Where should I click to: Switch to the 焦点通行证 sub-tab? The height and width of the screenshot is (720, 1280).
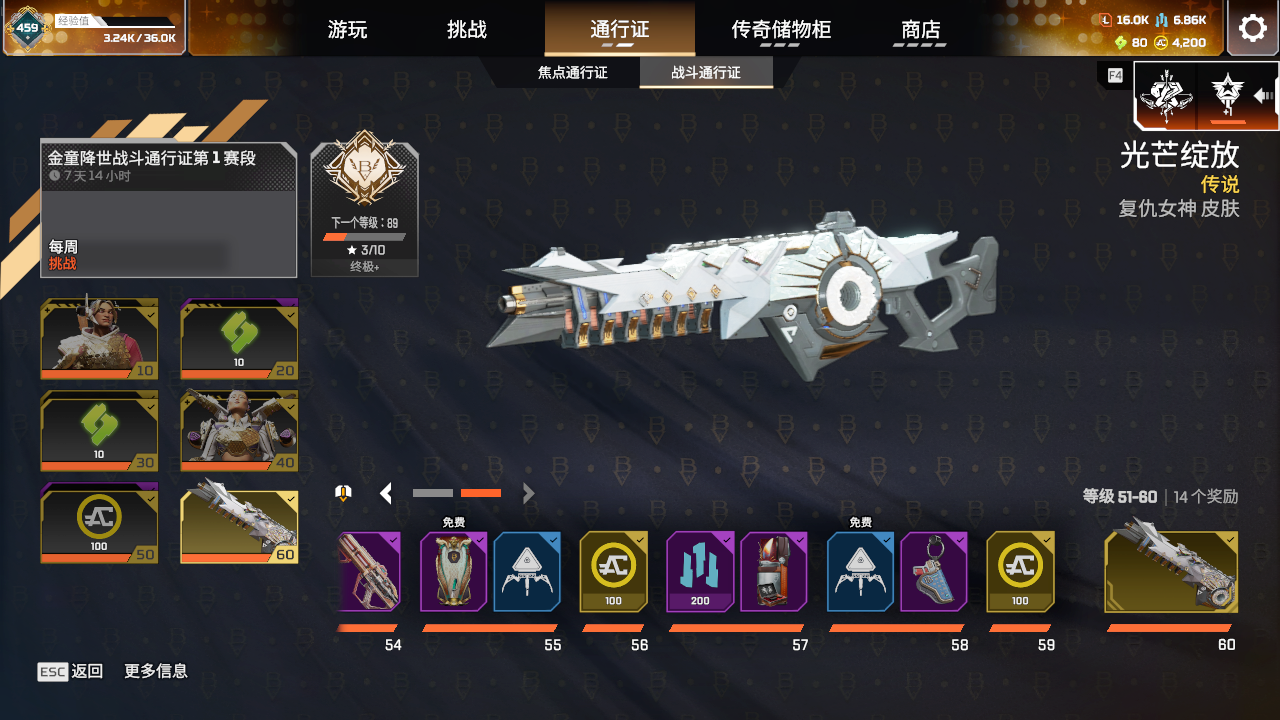pos(573,72)
